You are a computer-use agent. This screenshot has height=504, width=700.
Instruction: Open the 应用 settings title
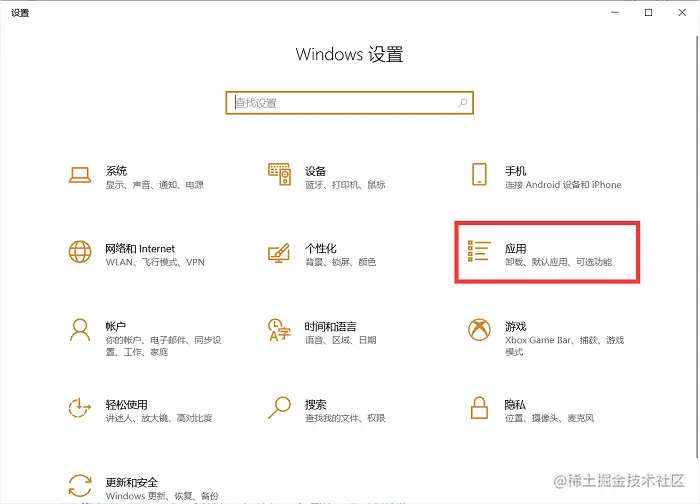(x=515, y=249)
